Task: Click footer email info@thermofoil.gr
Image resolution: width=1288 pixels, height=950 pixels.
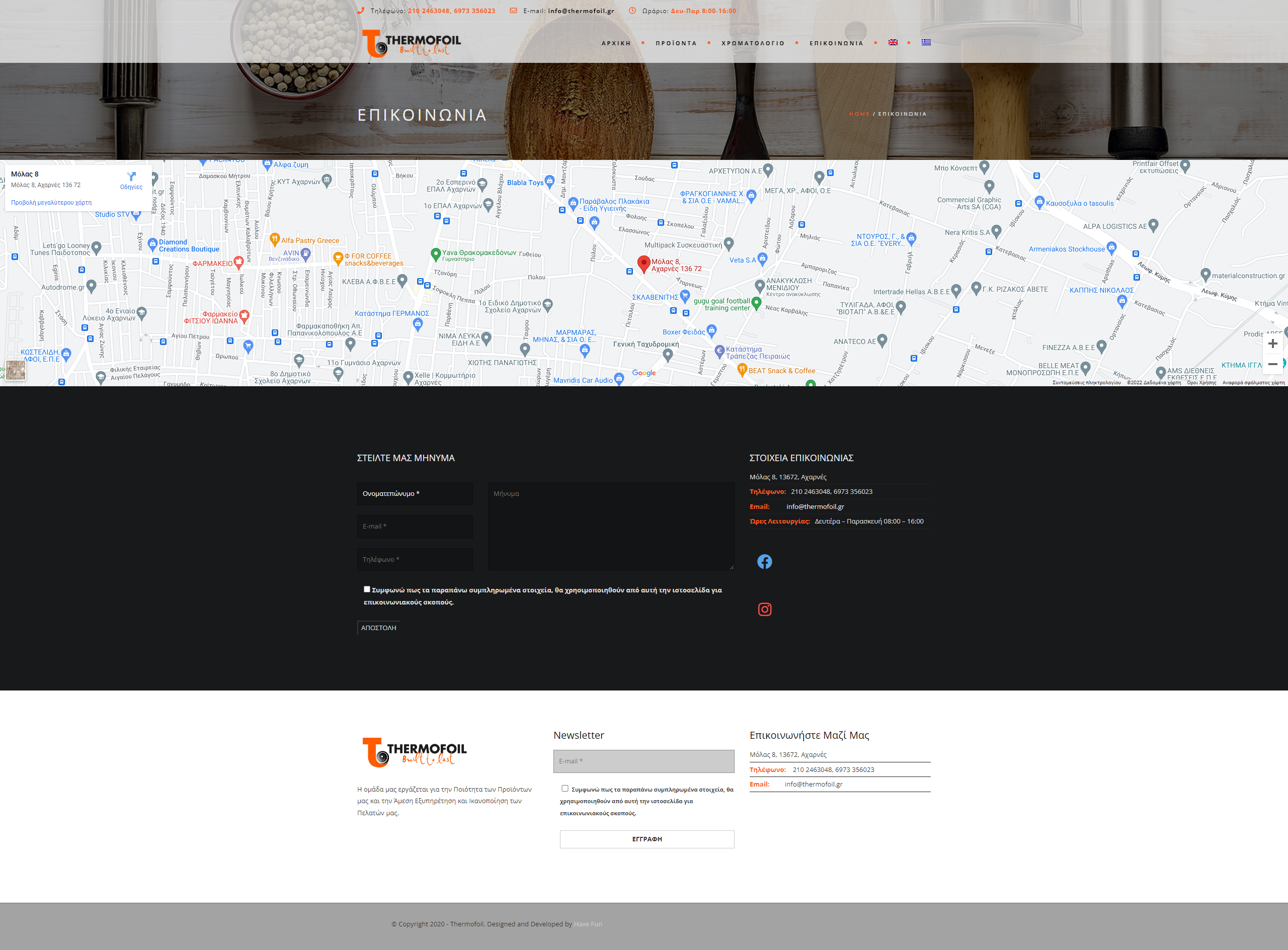Action: (814, 785)
